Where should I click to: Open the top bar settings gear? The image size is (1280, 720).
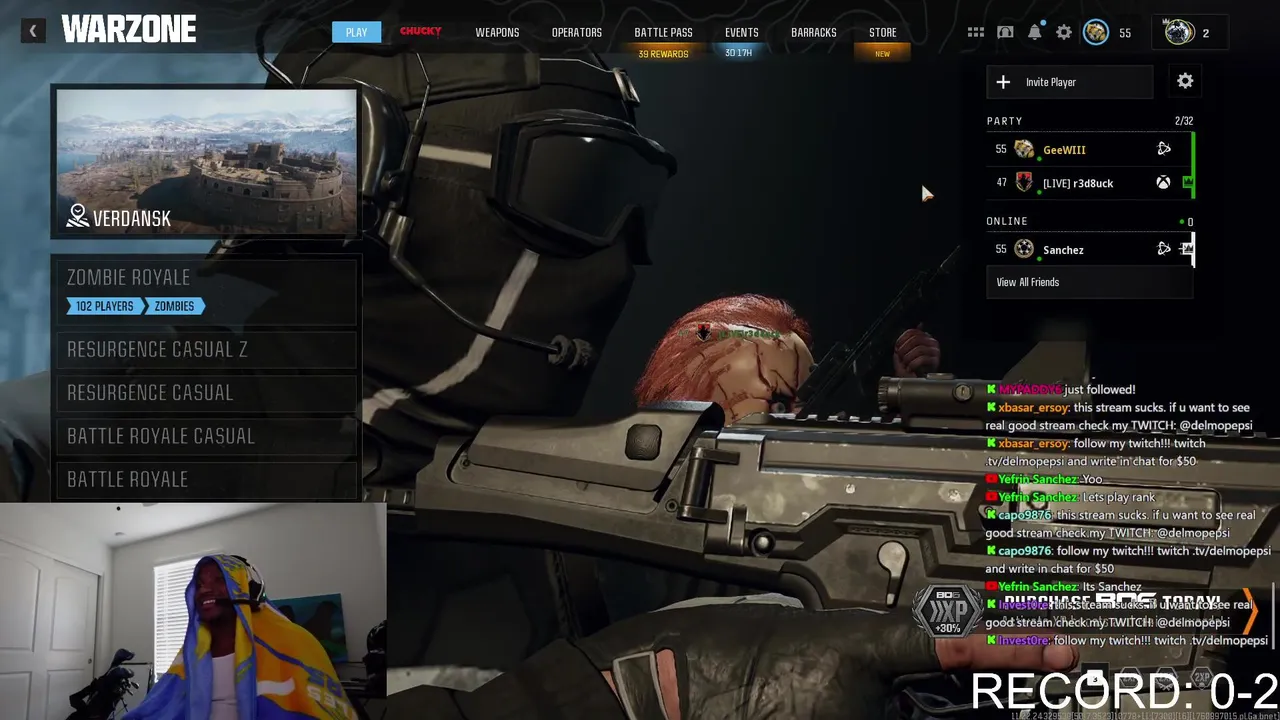[1064, 32]
